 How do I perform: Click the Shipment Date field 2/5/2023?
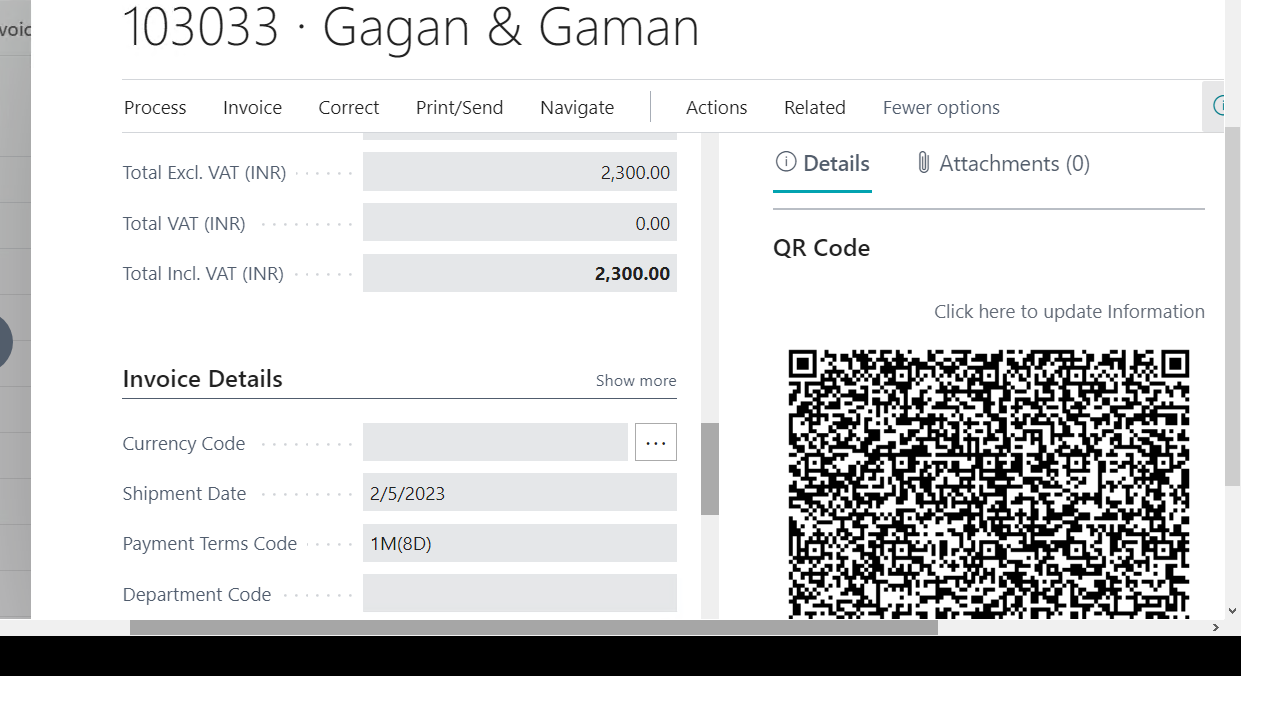click(520, 493)
